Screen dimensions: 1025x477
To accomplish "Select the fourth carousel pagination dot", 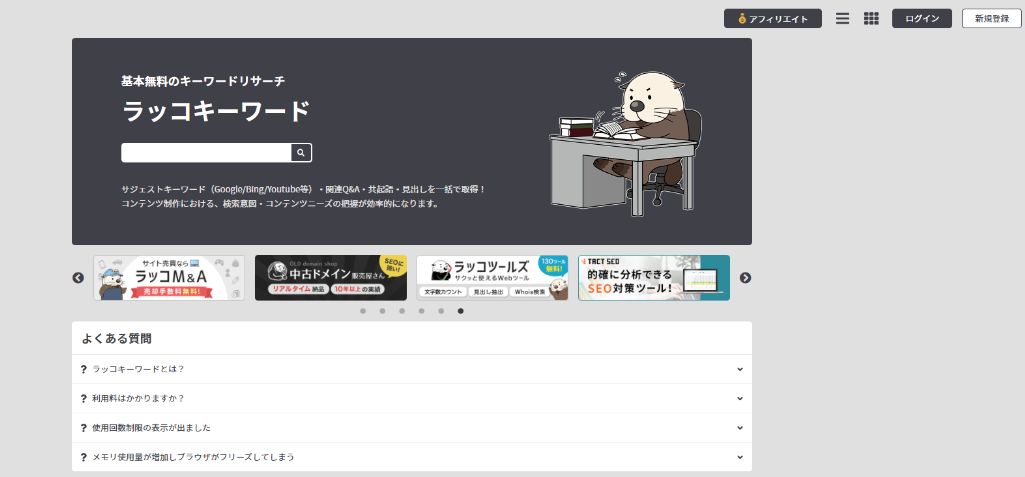I will tap(422, 311).
